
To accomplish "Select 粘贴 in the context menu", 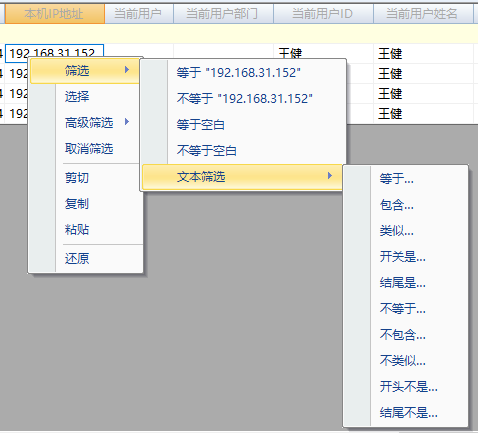I will (77, 230).
